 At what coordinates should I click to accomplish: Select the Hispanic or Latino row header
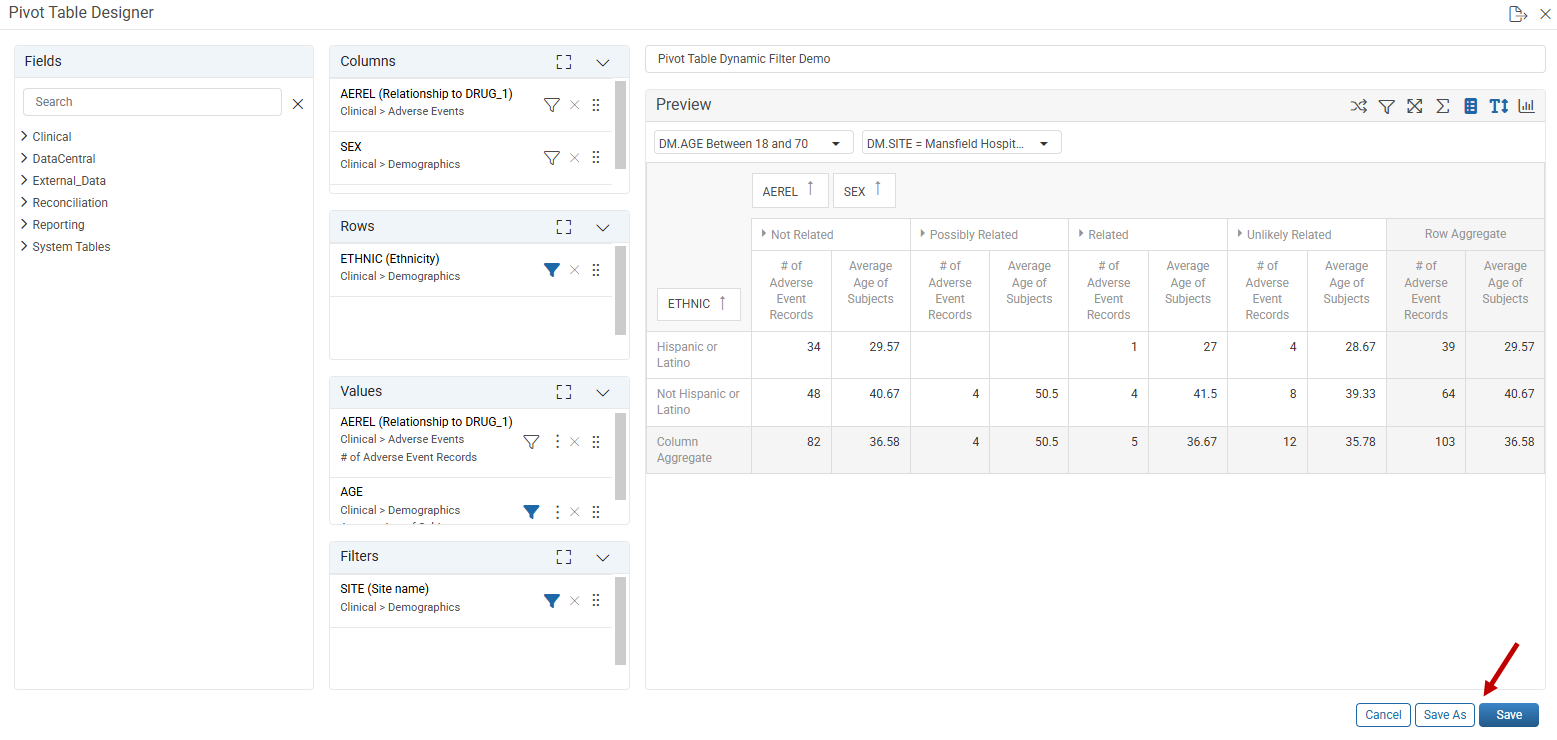[x=699, y=355]
